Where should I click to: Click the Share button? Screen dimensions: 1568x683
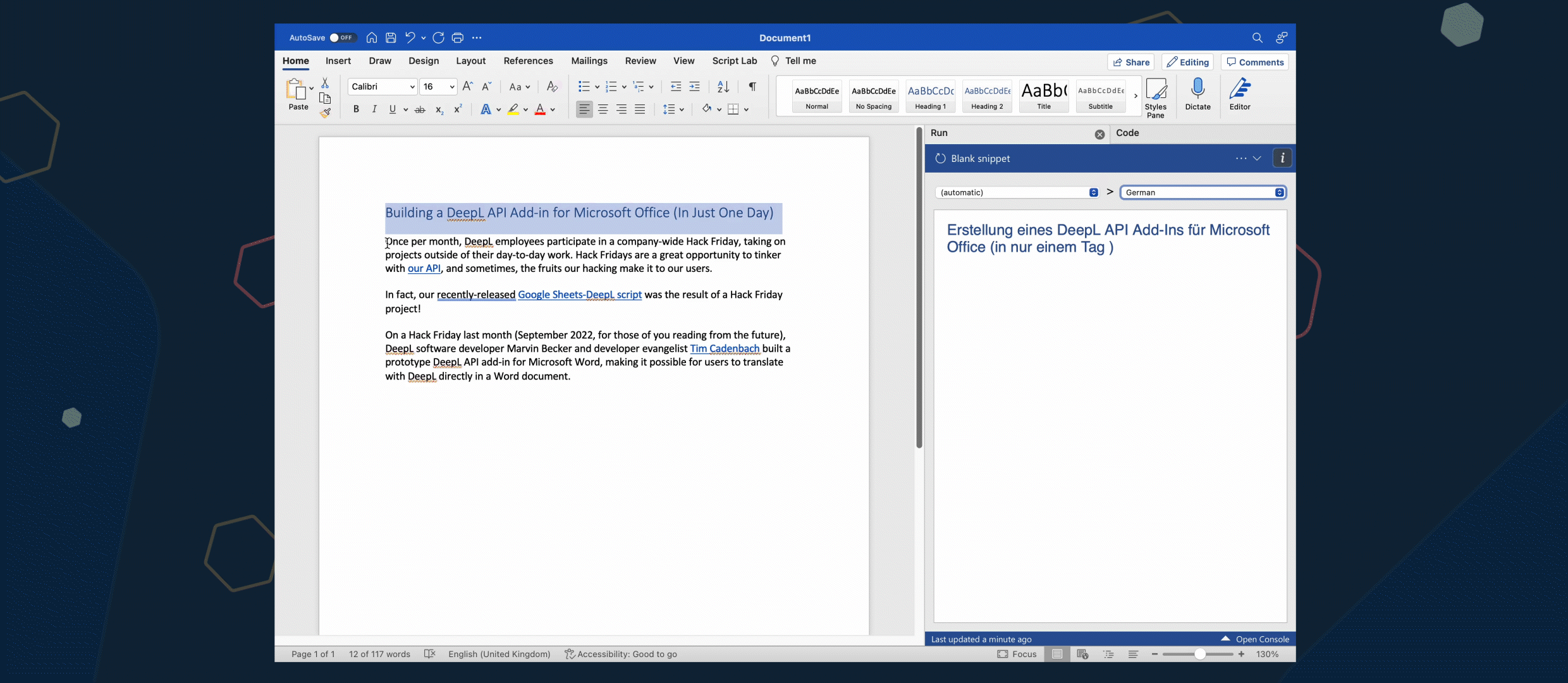point(1131,62)
